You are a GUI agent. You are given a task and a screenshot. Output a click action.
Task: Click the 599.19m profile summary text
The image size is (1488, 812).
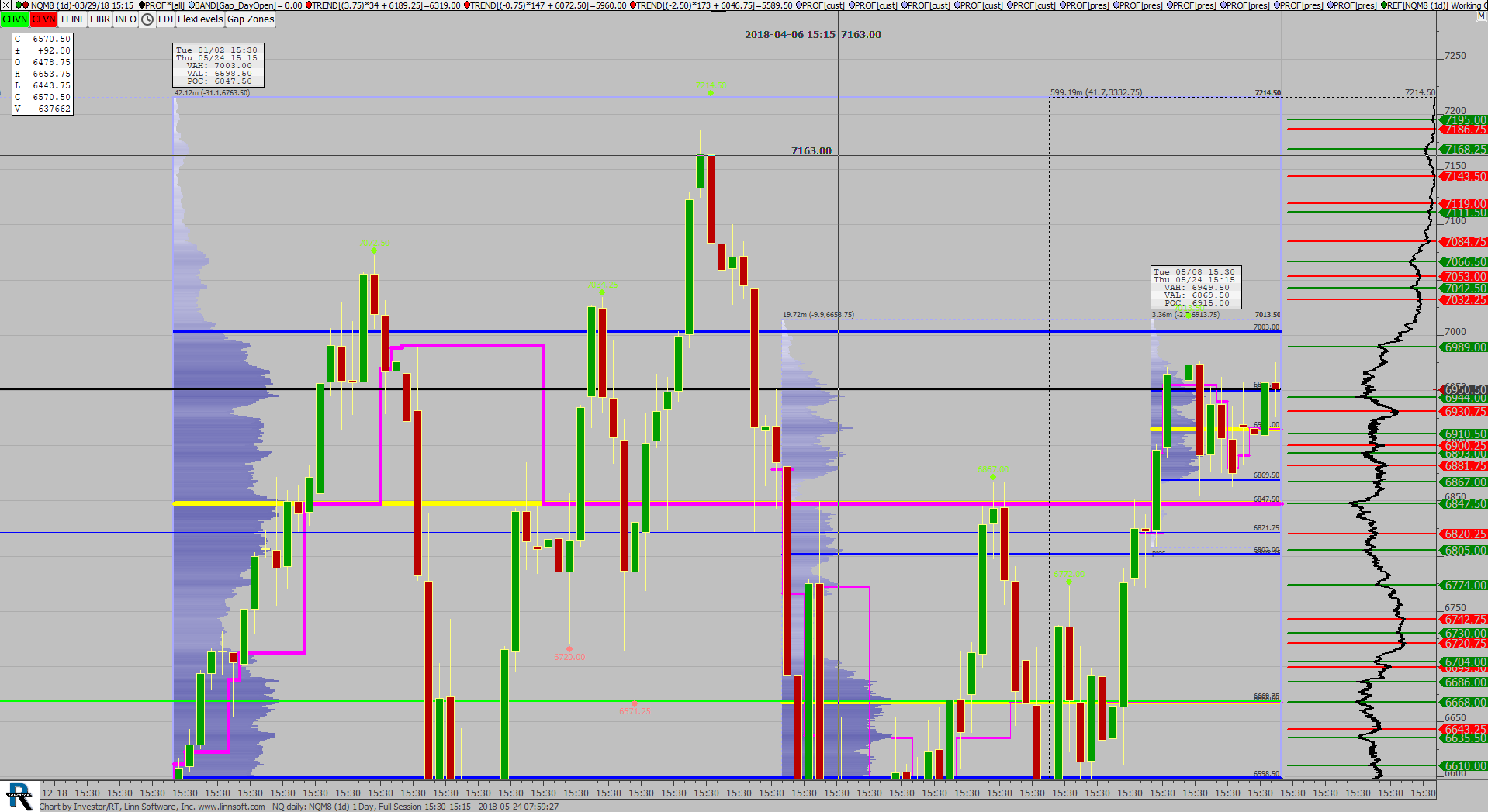click(1095, 92)
